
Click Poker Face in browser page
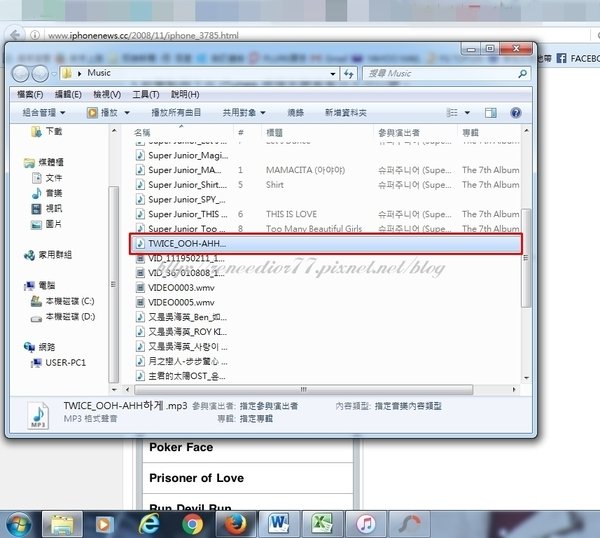click(x=181, y=447)
